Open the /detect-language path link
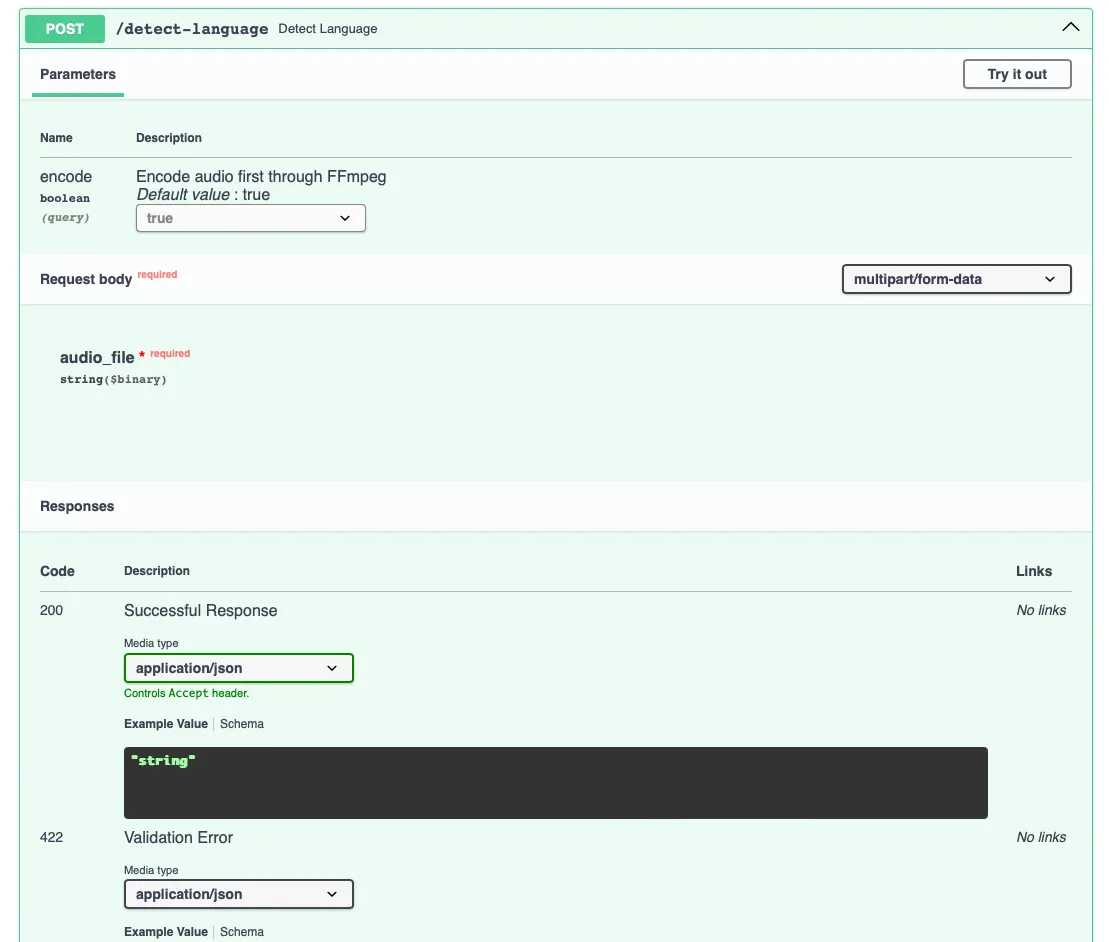 pyautogui.click(x=192, y=29)
